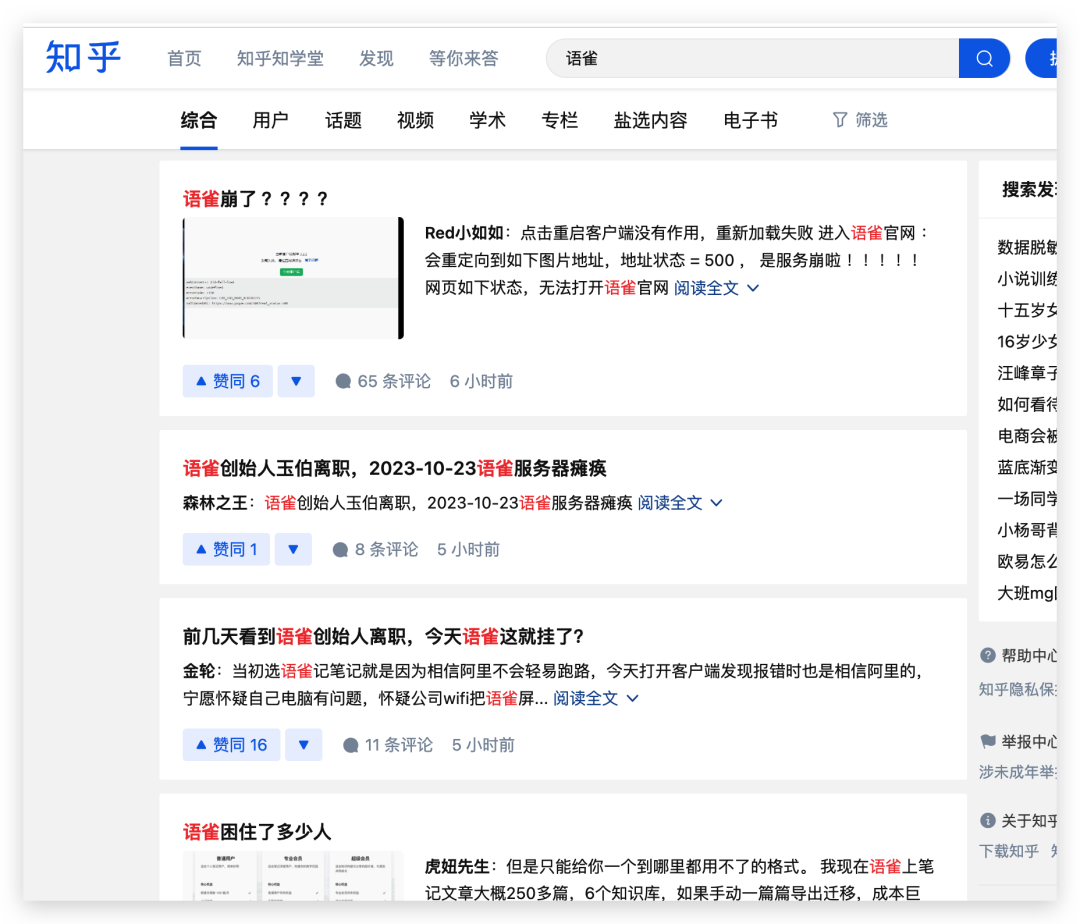This screenshot has height=924, width=1080.
Task: Open 发现 in top navigation
Action: pos(376,59)
